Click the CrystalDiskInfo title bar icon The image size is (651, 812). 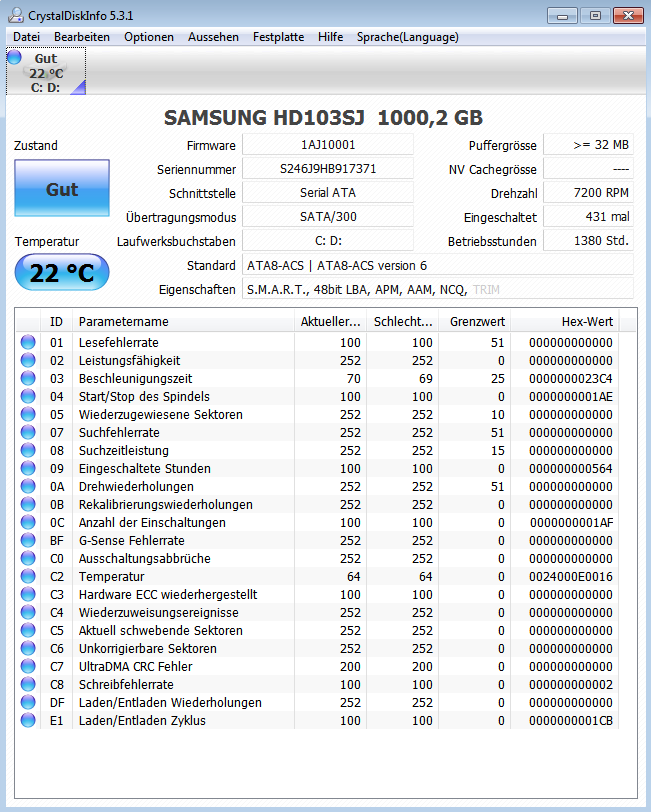coord(16,15)
